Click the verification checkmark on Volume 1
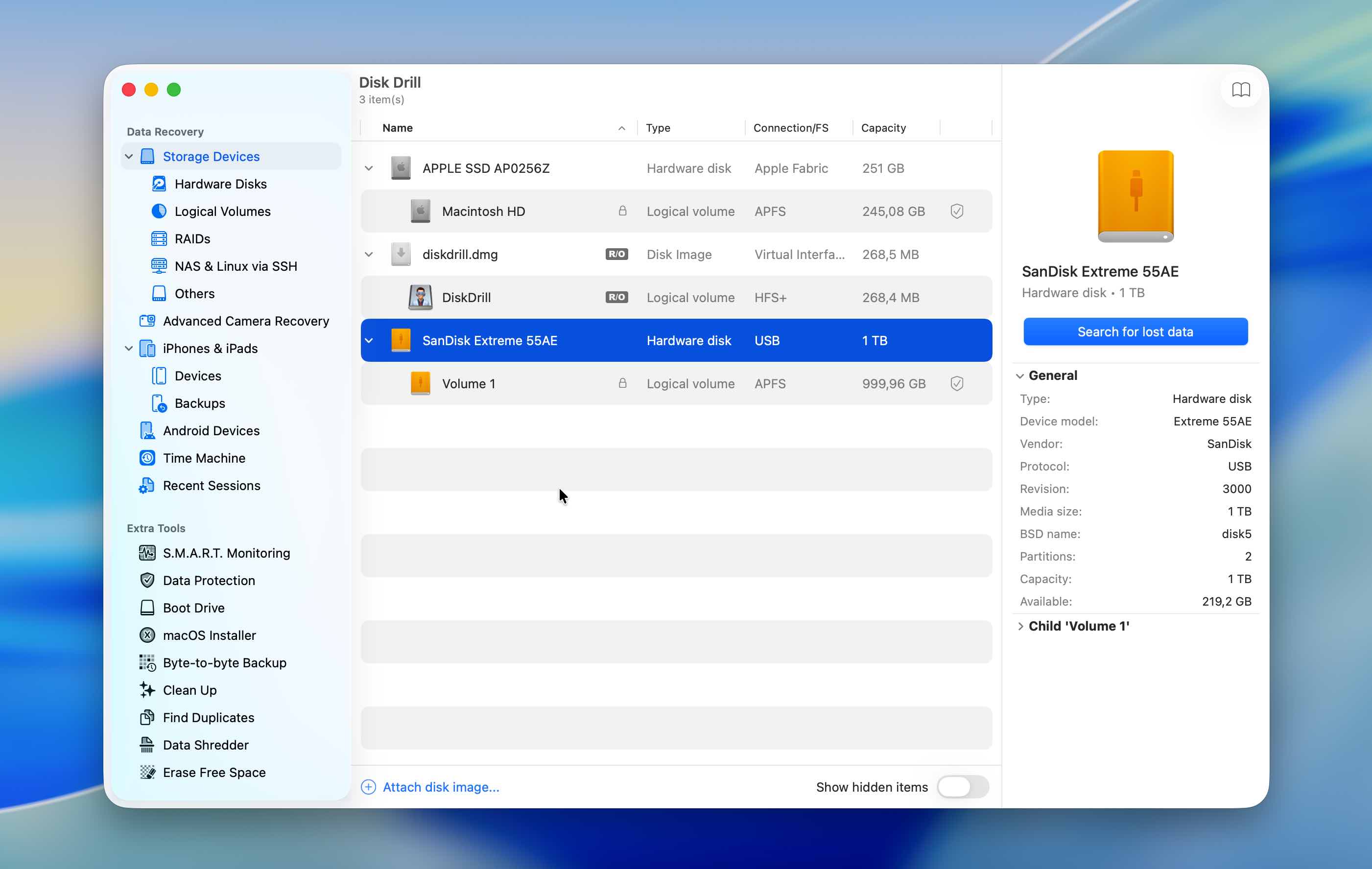 click(957, 383)
